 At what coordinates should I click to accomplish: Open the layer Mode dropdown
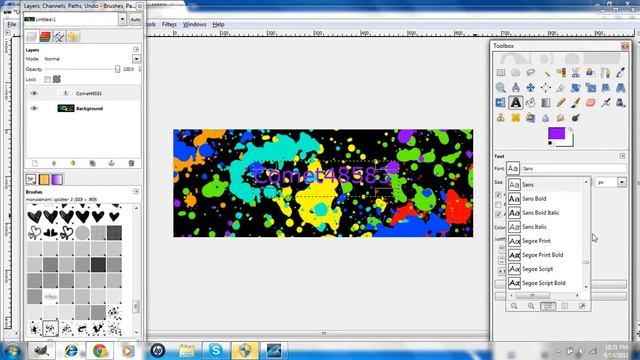tap(136, 59)
